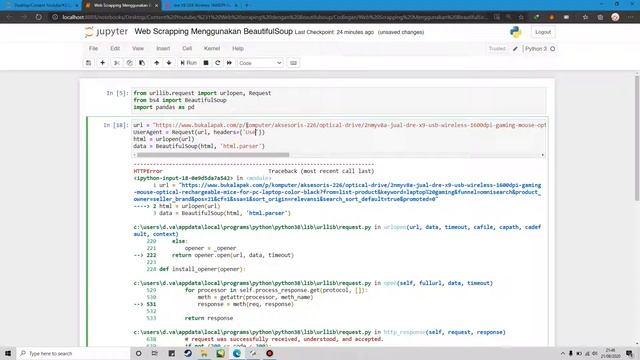Open the Edge browser from taskbar
Screen dimensions: 640x360
point(237,353)
